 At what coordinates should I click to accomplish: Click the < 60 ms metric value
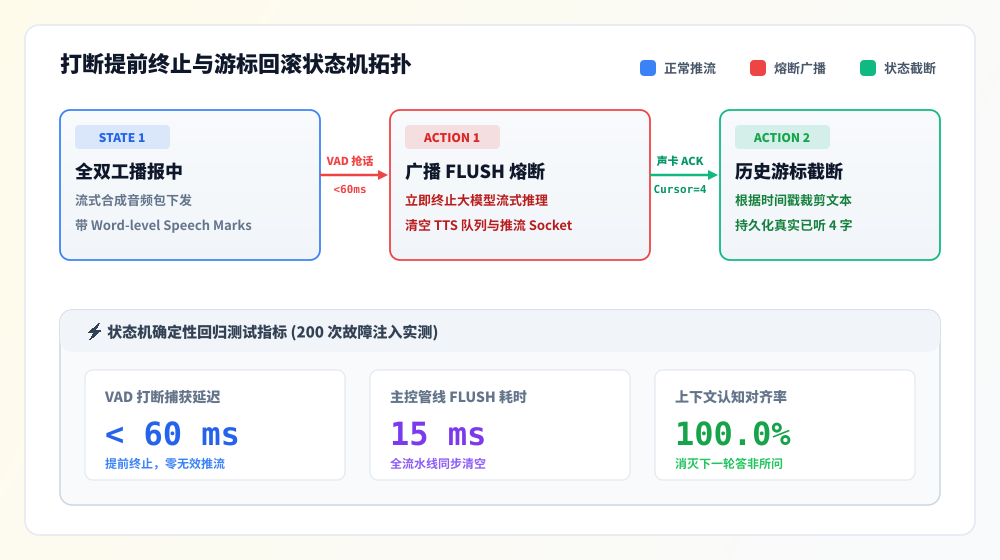(172, 434)
